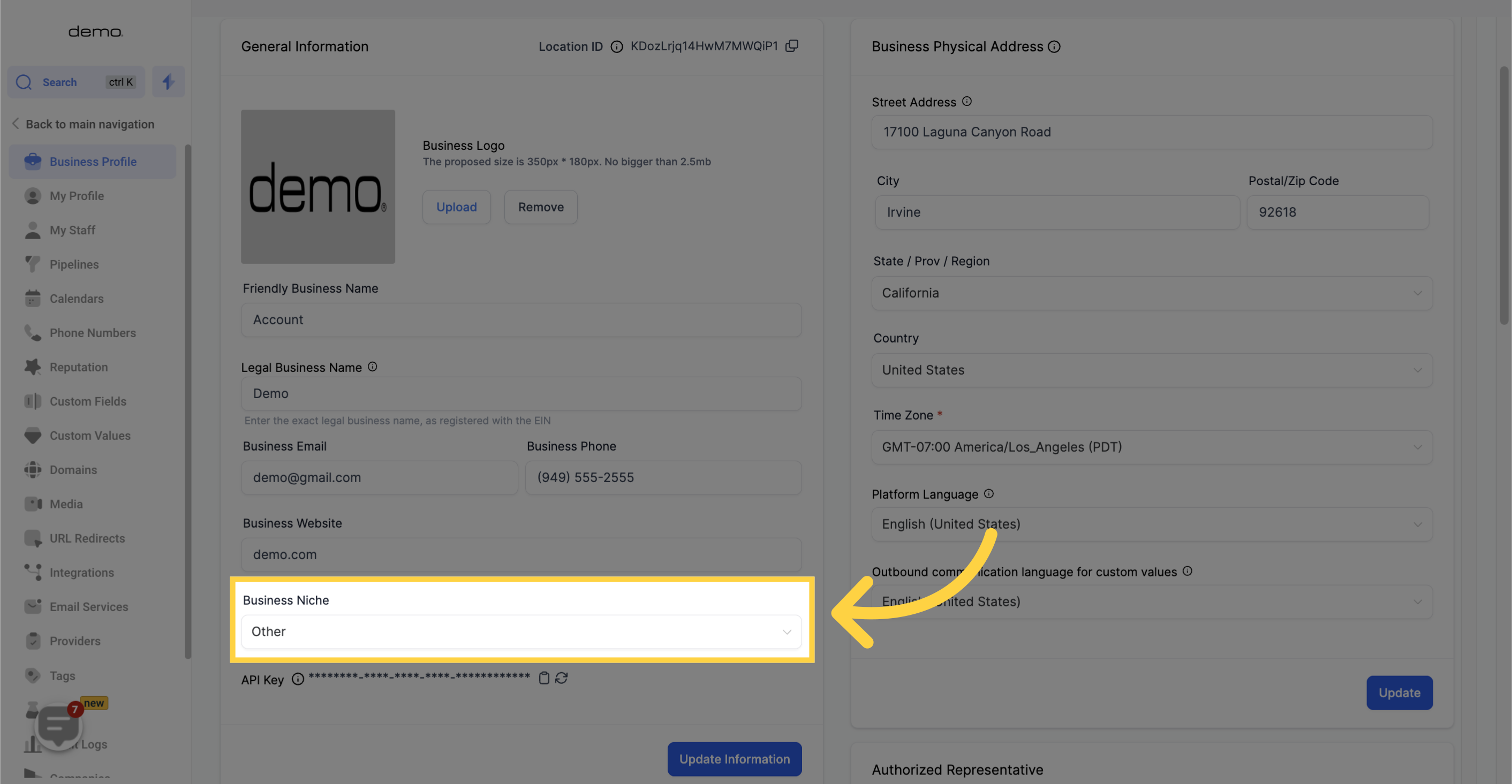
Task: Show Legal Business Name info tooltip
Action: pos(372,367)
